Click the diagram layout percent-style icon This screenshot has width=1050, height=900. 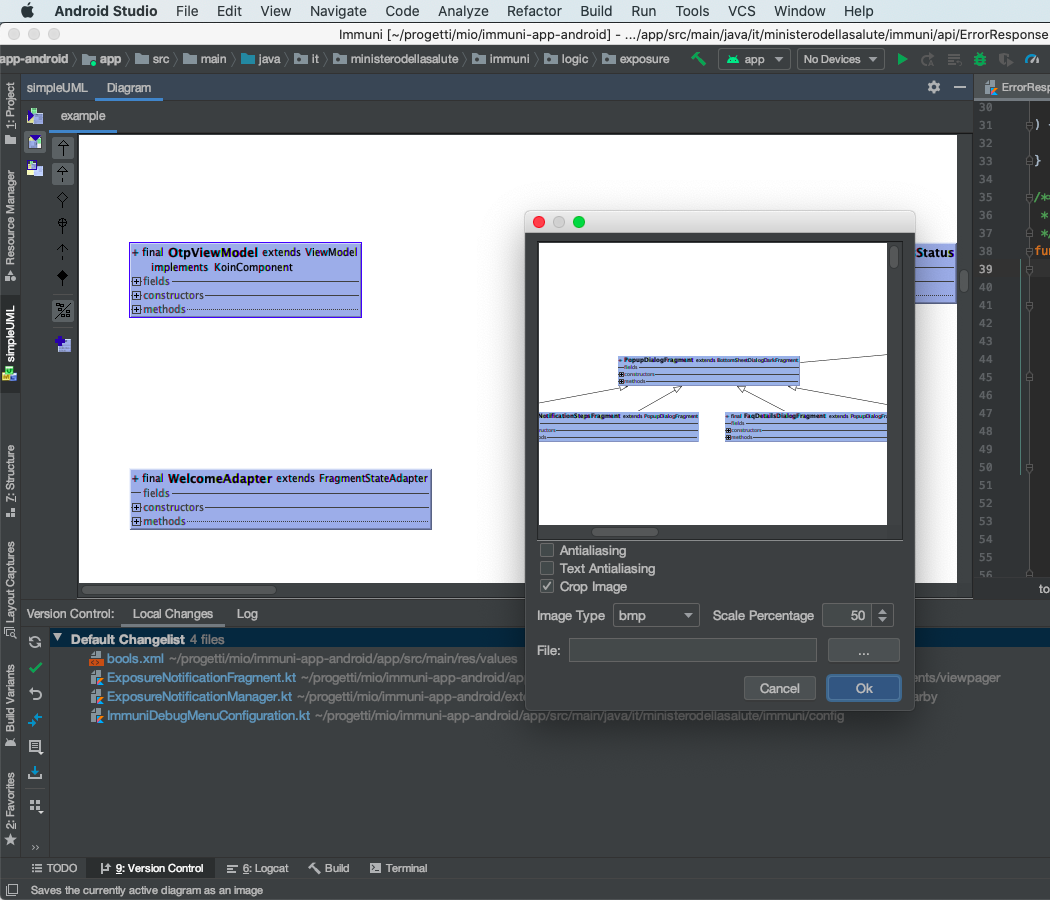point(63,310)
